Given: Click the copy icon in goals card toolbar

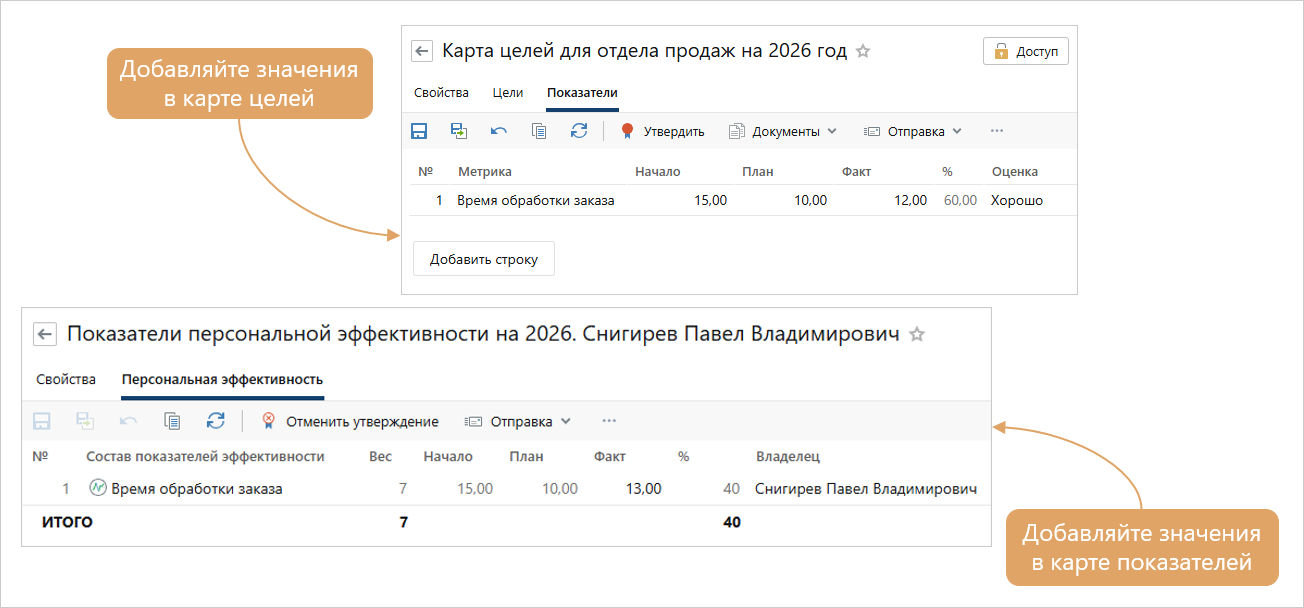Looking at the screenshot, I should tap(539, 131).
